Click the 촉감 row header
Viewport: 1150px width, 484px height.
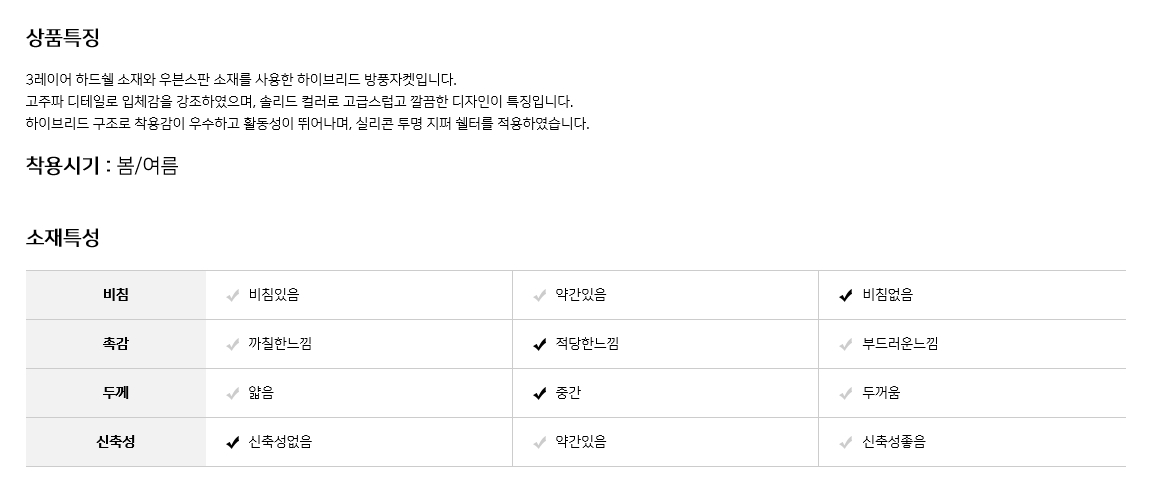pos(116,344)
